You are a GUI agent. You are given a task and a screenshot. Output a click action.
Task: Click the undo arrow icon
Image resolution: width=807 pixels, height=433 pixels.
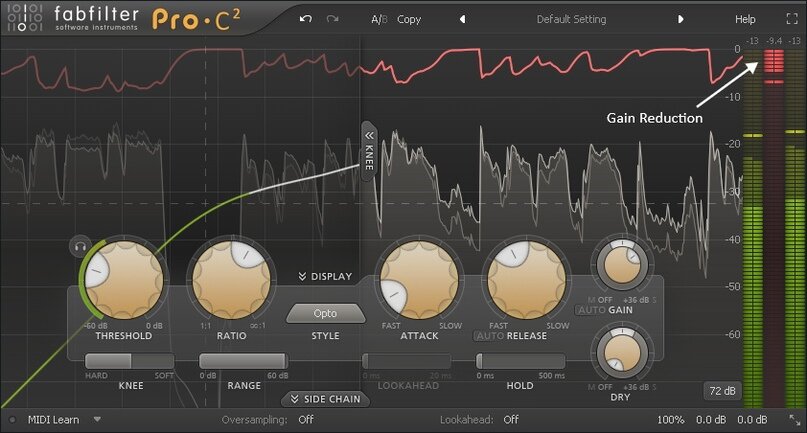[x=306, y=19]
